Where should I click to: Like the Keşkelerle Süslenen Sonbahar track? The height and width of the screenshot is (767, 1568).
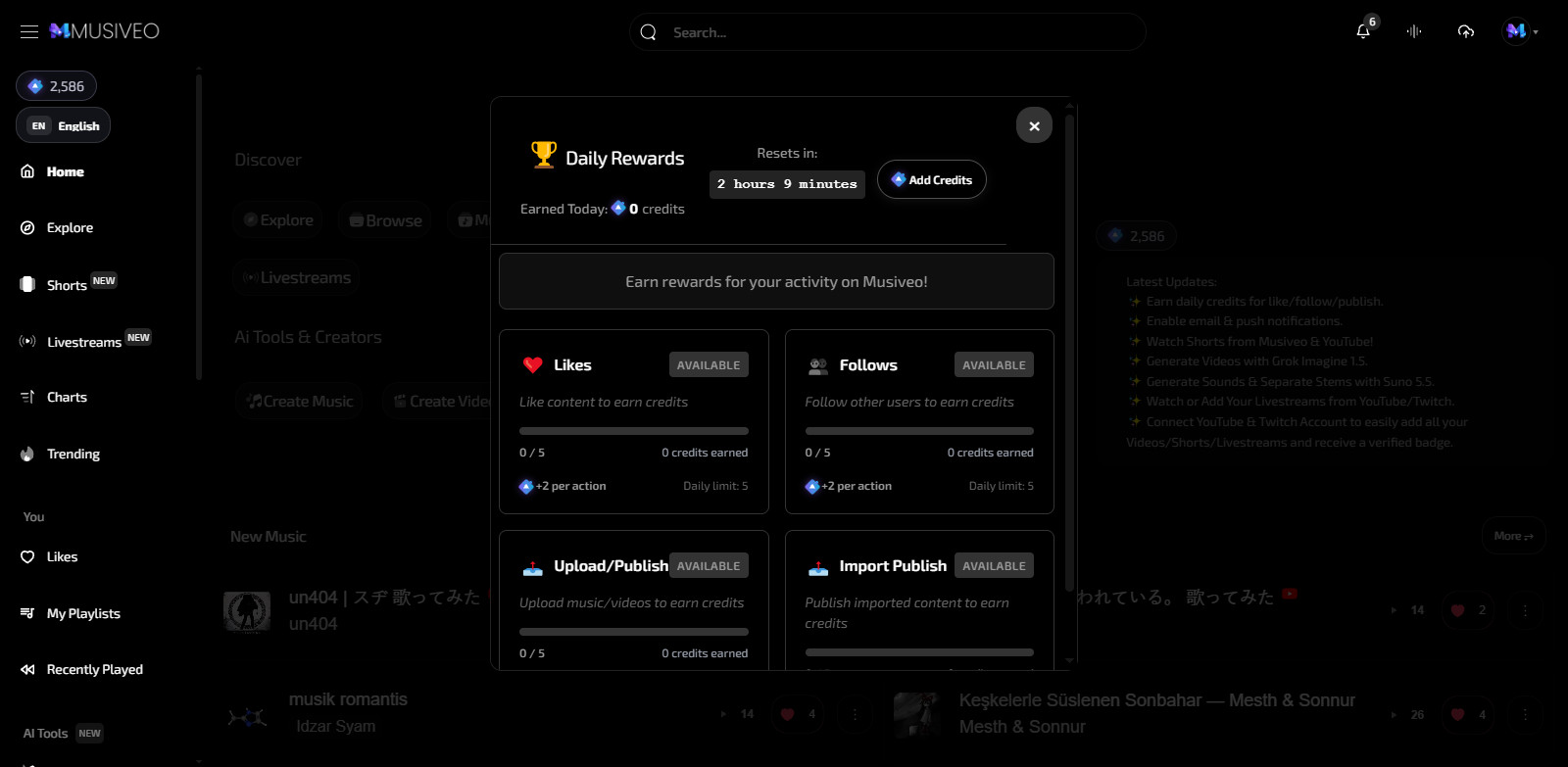(1457, 714)
